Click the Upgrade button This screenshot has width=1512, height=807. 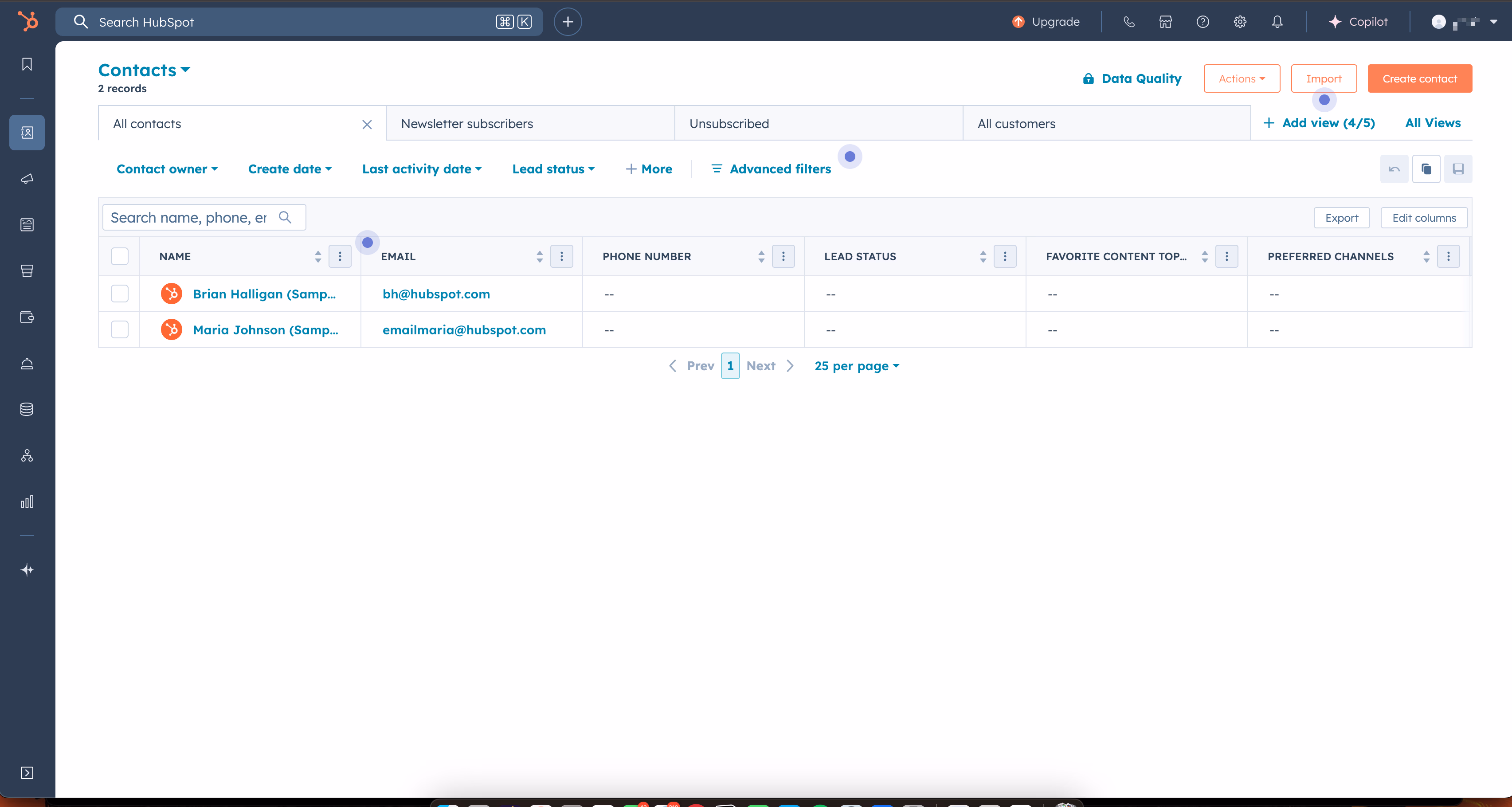click(1046, 22)
